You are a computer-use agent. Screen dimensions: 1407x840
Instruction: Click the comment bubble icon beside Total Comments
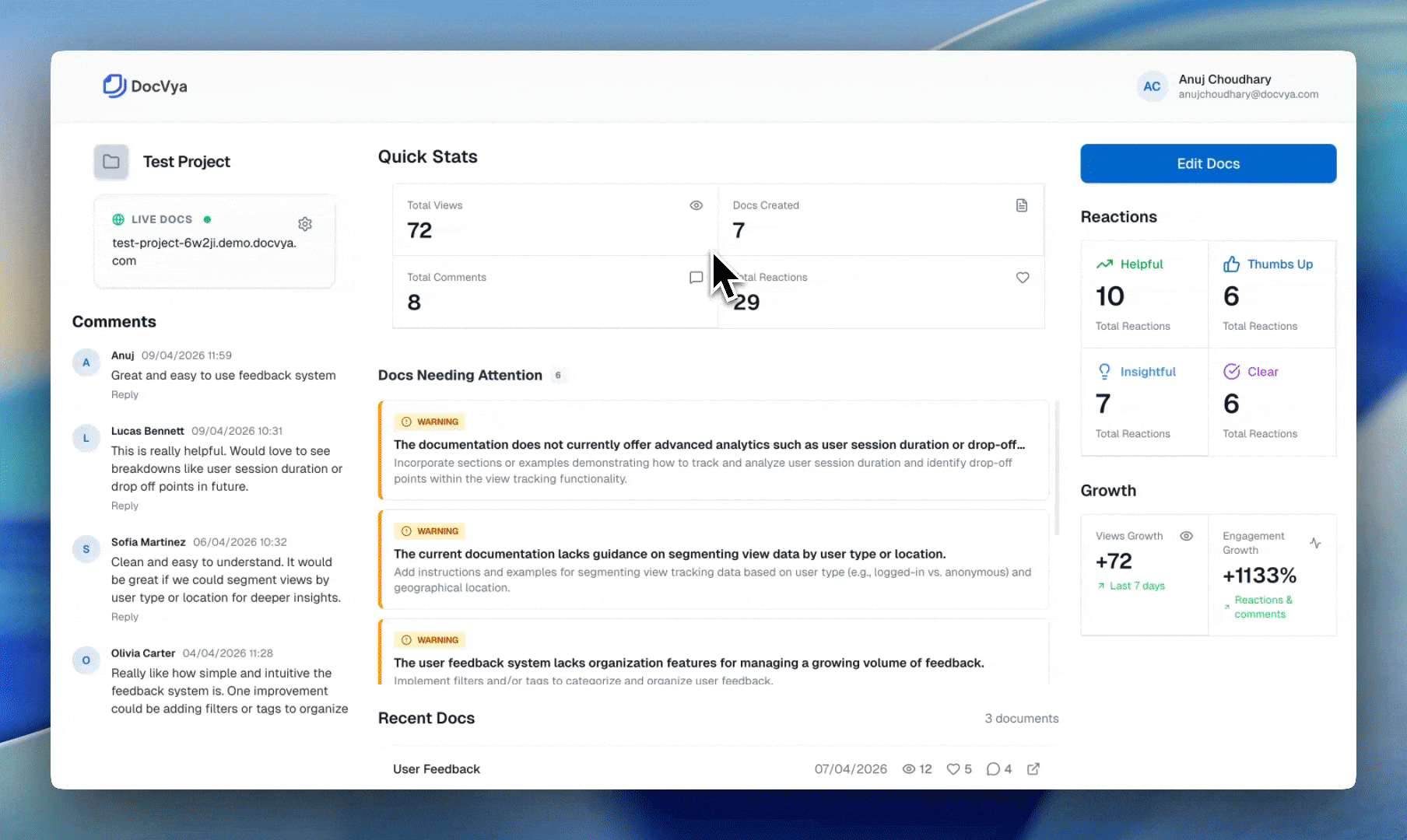pyautogui.click(x=696, y=278)
